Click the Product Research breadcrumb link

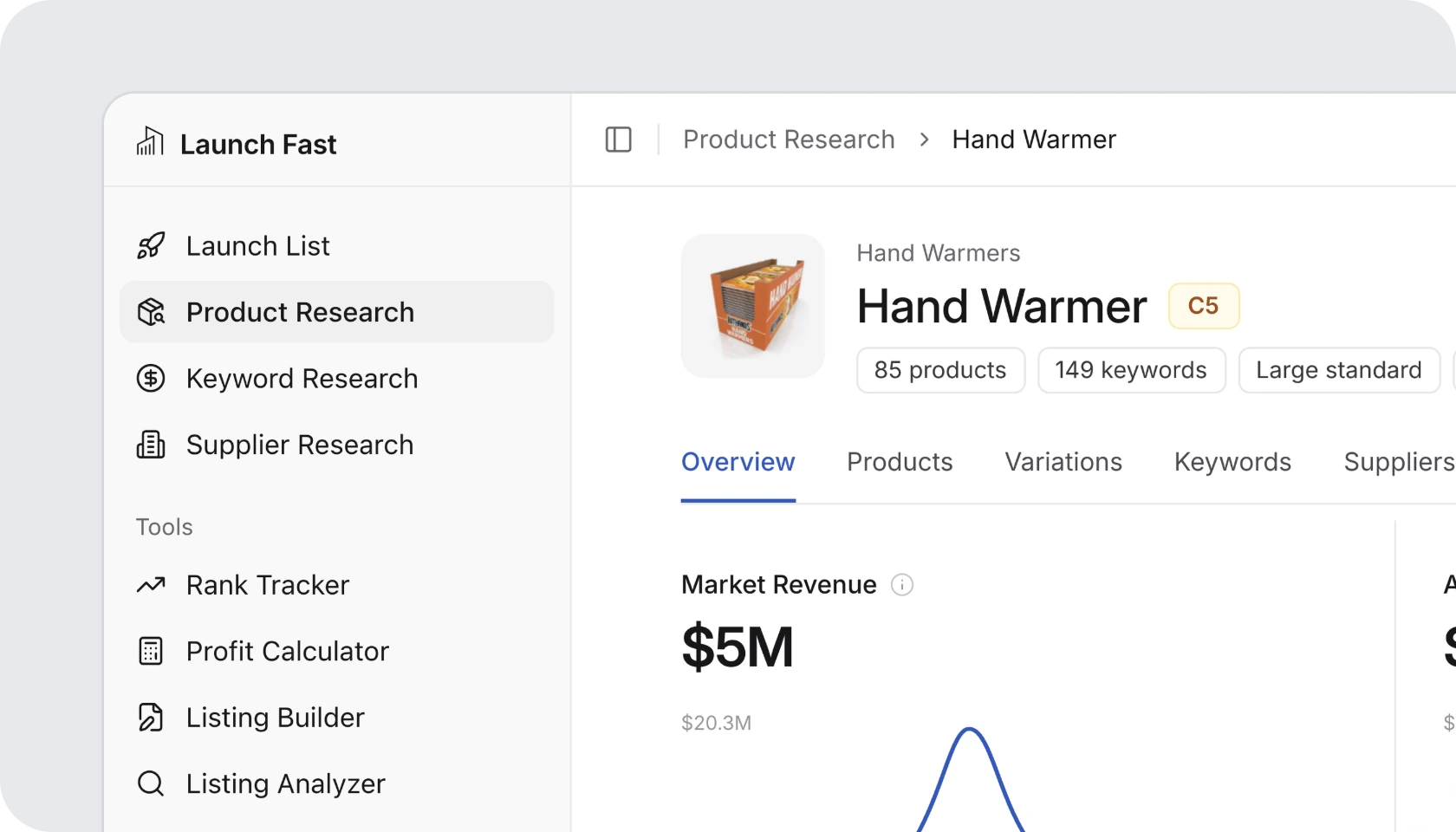coord(789,140)
